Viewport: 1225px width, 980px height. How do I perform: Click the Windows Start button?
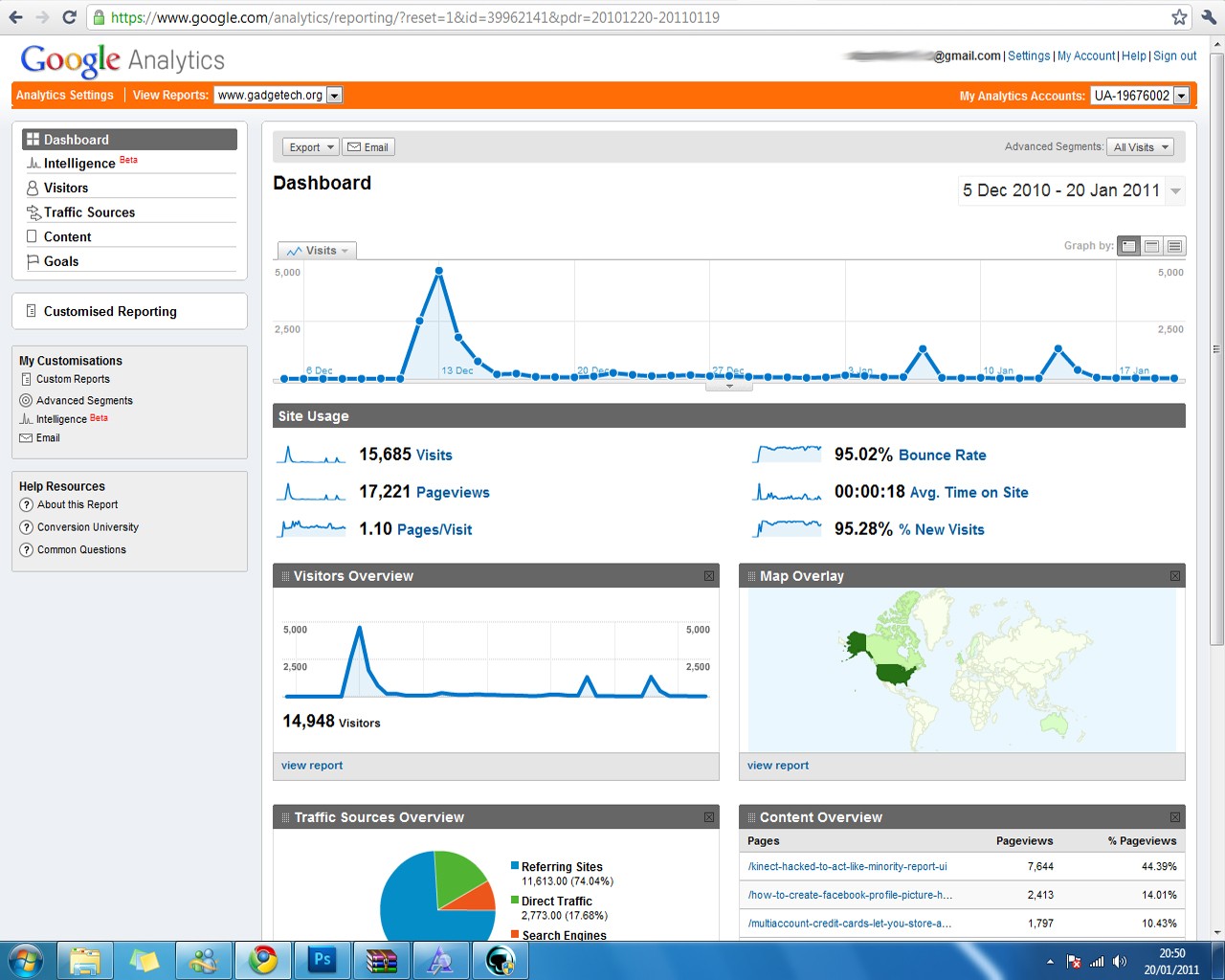point(25,960)
